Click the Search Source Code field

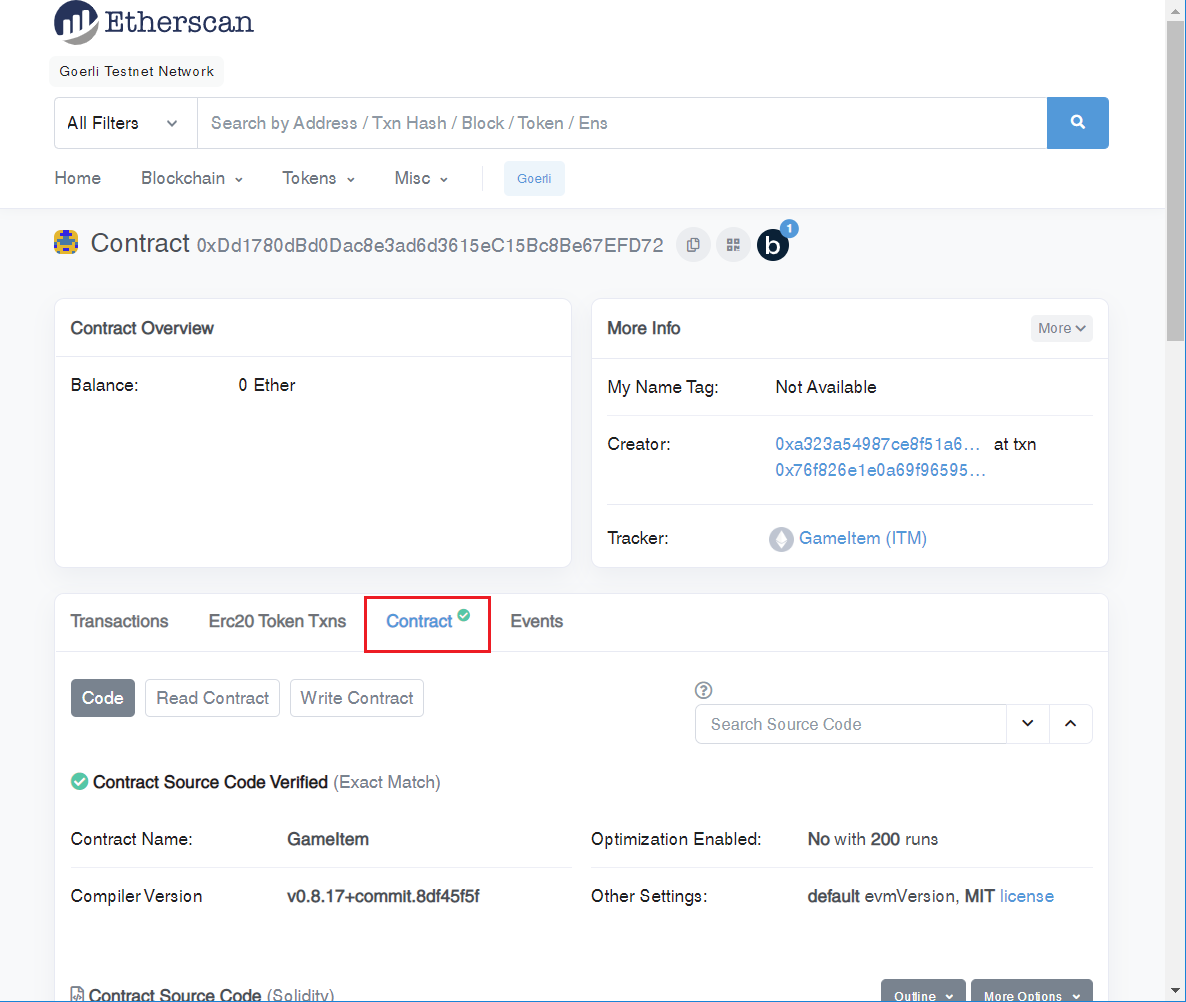pyautogui.click(x=850, y=724)
